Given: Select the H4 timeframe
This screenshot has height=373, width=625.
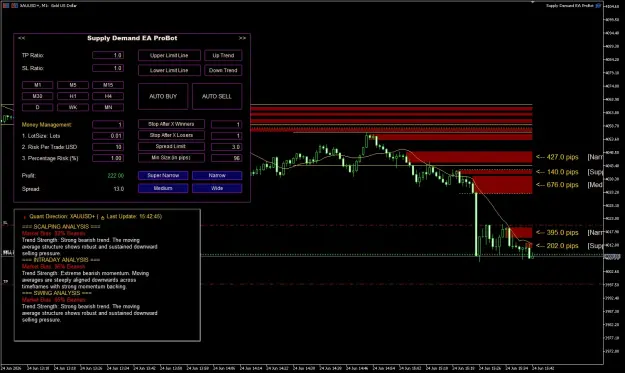Looking at the screenshot, I should point(108,96).
